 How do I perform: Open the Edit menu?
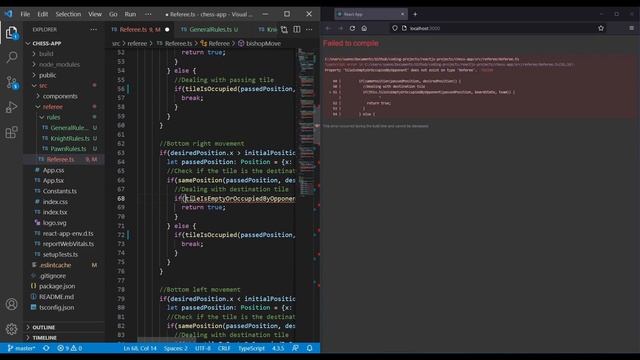[x=42, y=14]
